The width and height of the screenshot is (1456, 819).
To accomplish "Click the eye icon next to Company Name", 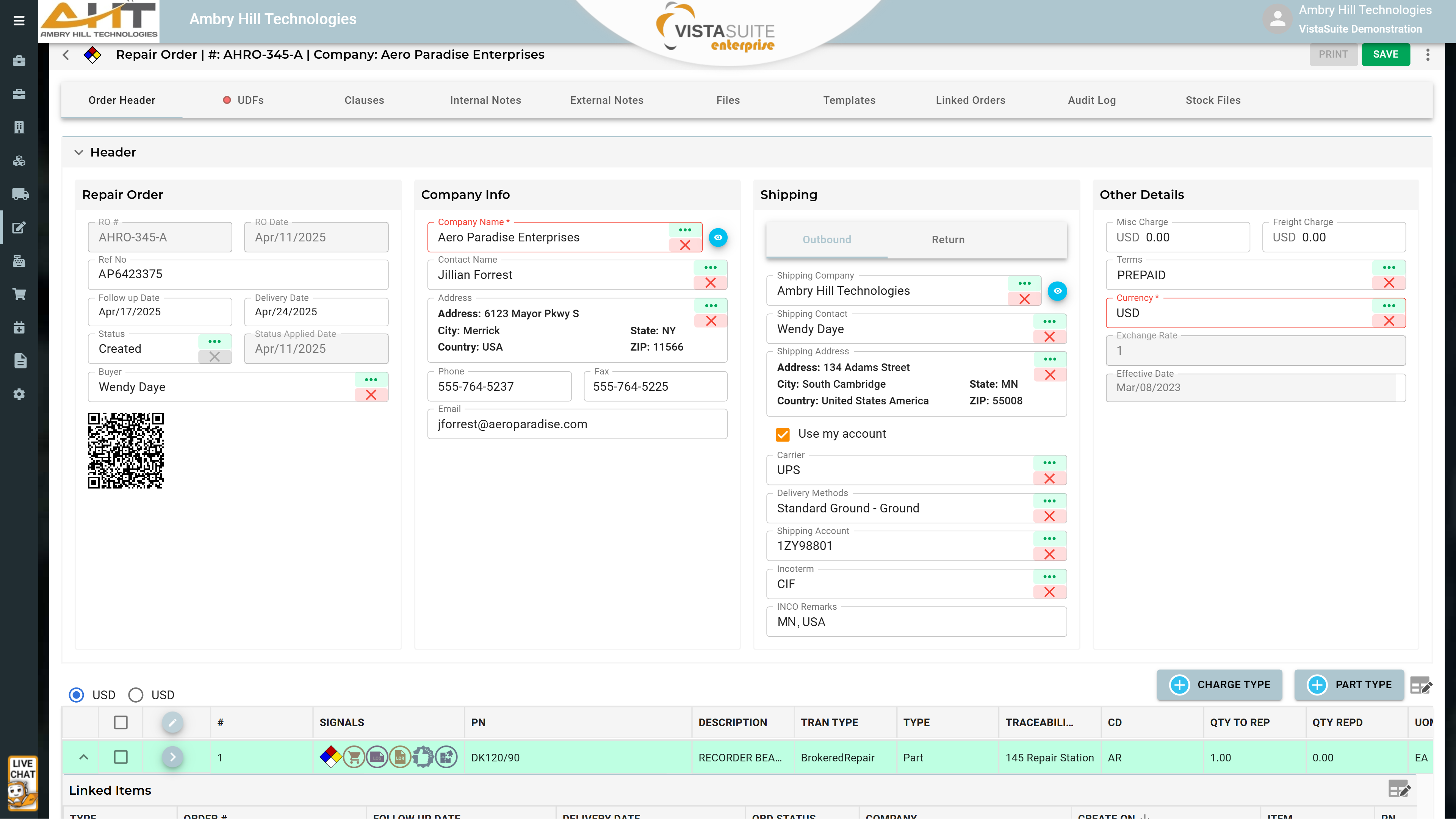I will [718, 237].
